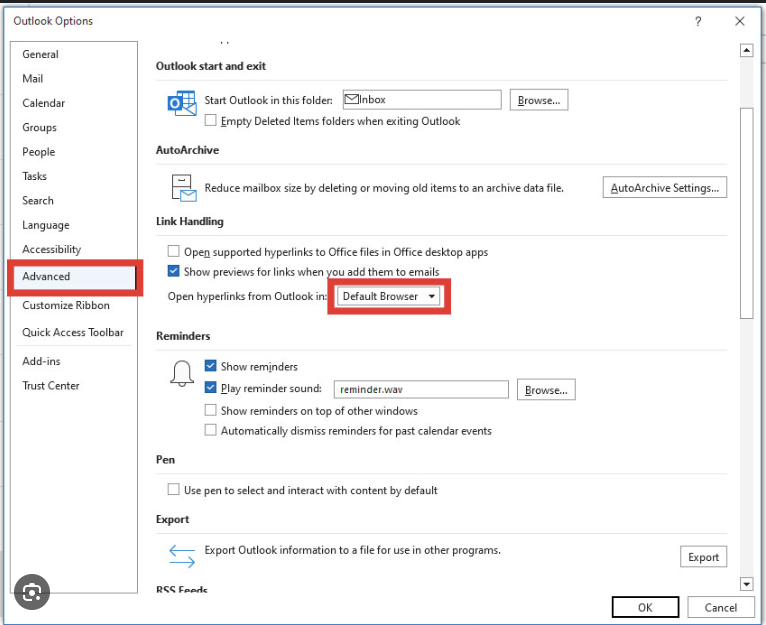766x625 pixels.
Task: Open the Search options category
Action: pos(38,200)
